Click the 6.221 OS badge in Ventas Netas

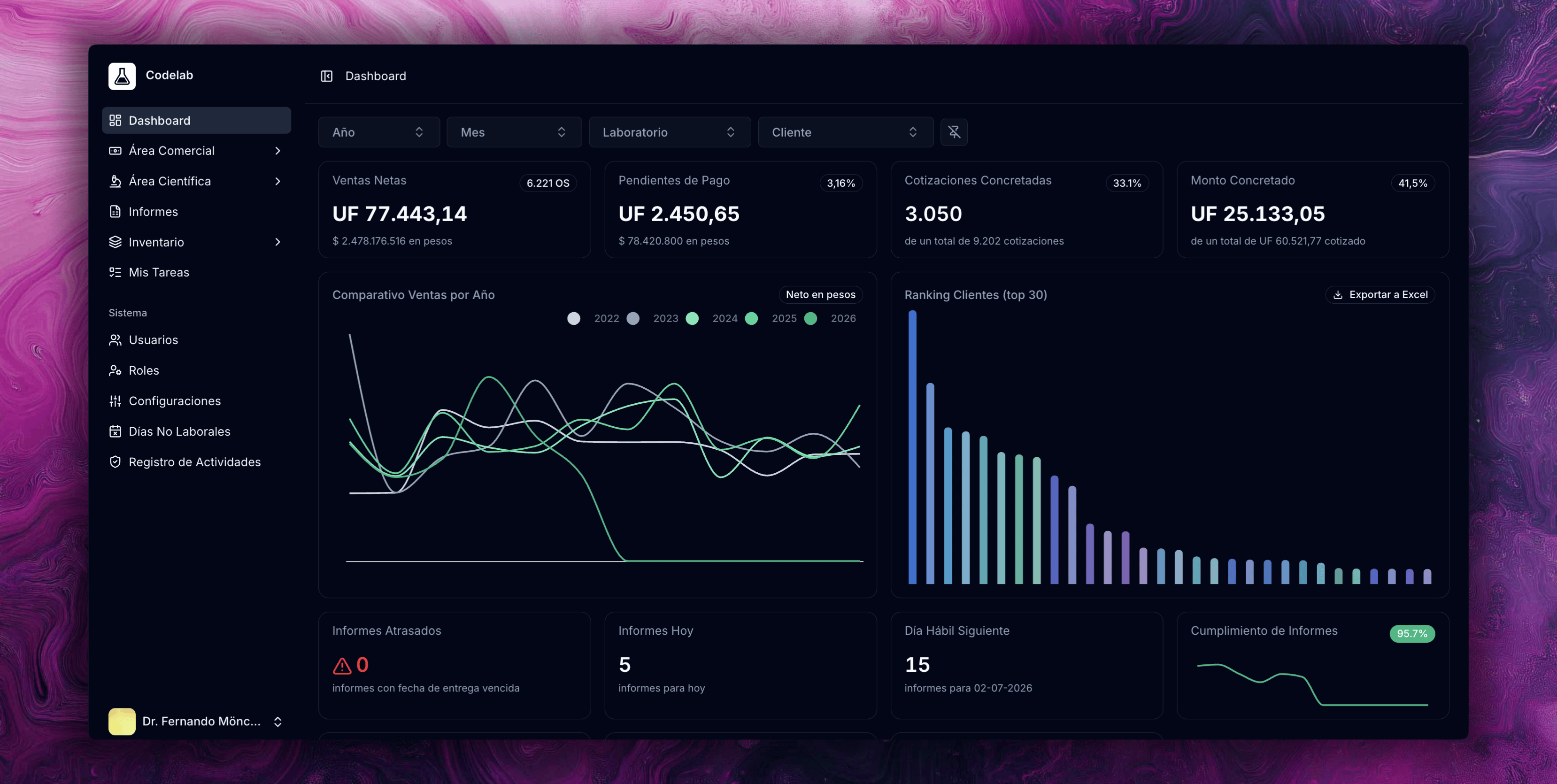pos(547,183)
